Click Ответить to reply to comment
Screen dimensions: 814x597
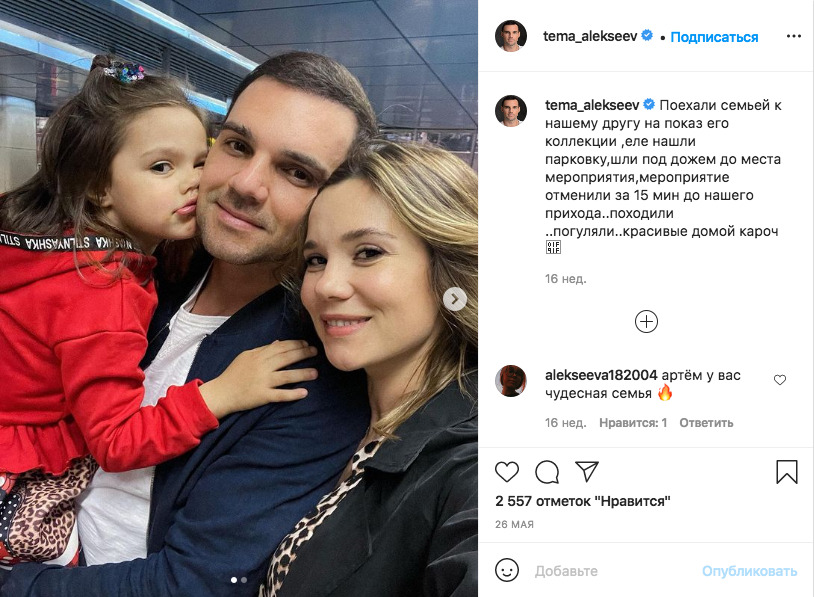pos(706,423)
